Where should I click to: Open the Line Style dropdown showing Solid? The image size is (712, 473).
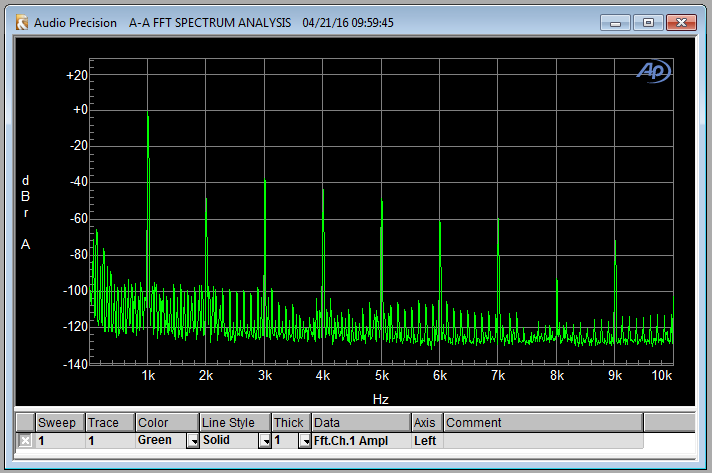click(x=265, y=441)
